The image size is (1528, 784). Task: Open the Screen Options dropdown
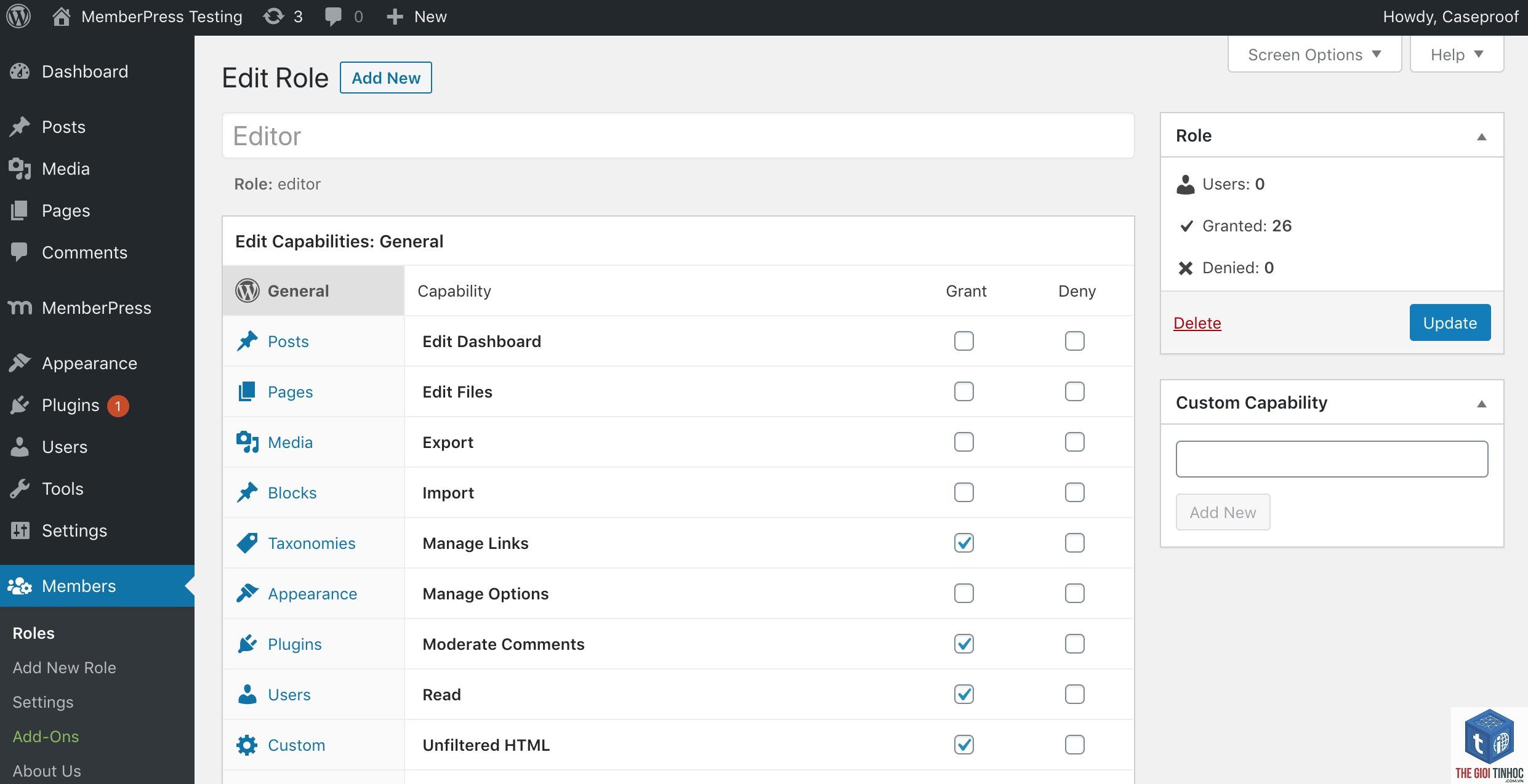[x=1315, y=54]
